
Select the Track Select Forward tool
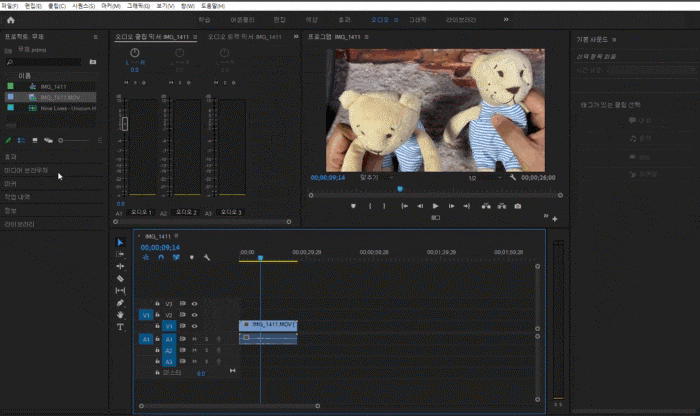point(120,254)
